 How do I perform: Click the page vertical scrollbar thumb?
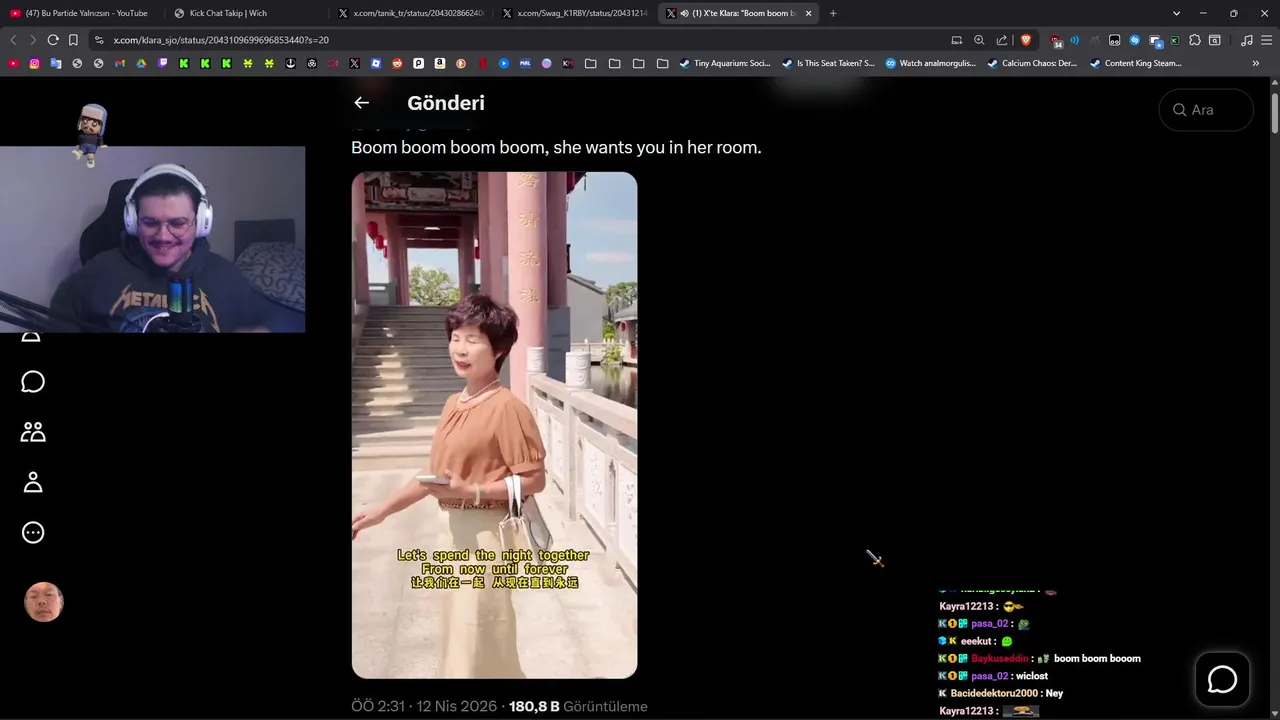(1275, 112)
